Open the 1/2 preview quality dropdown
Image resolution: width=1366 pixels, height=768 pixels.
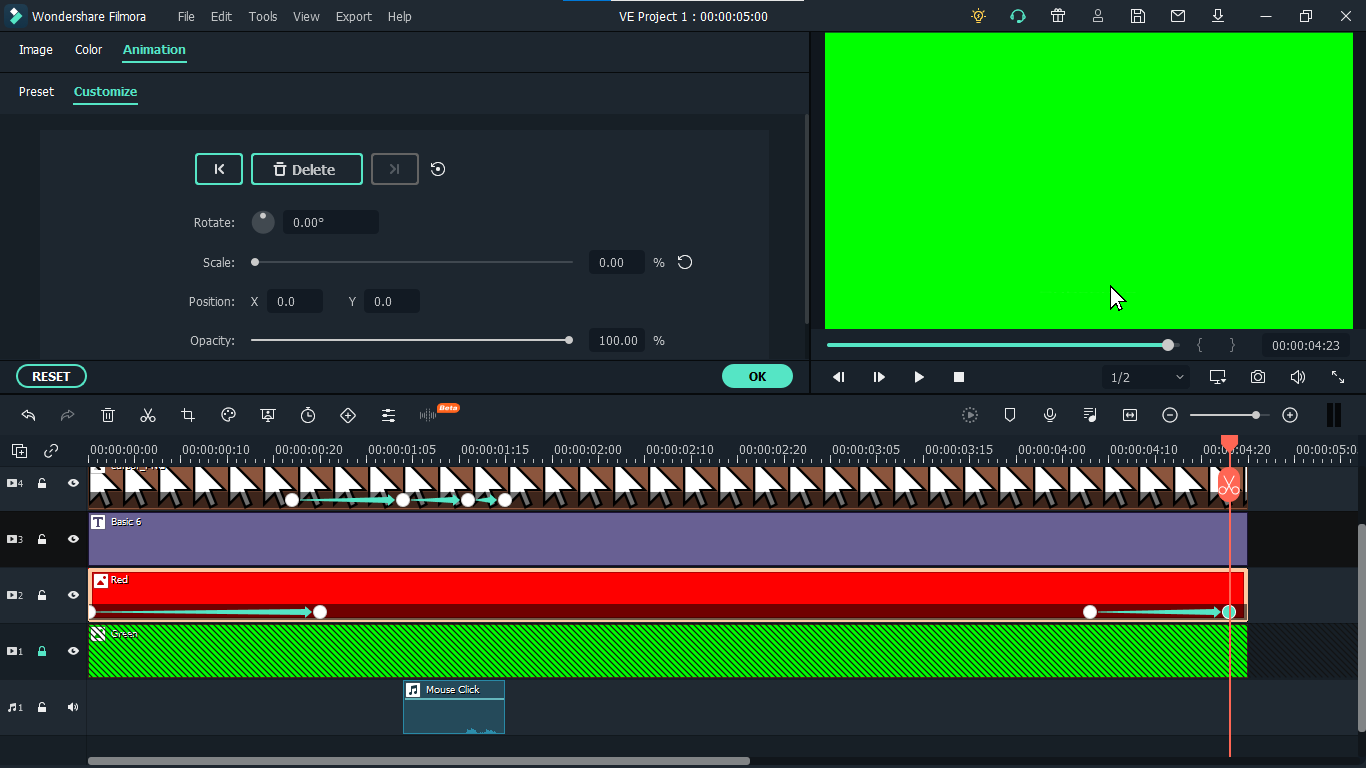(1147, 377)
